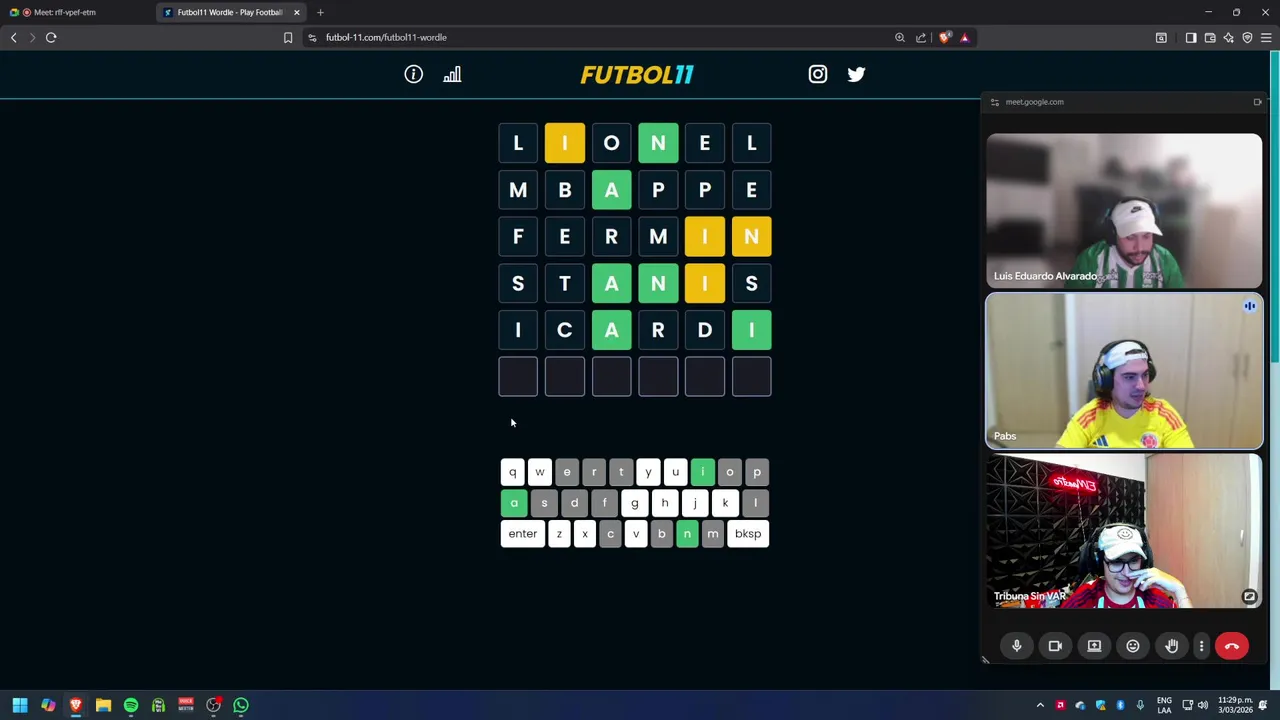Tap the 'z' key on virtual keyboard
This screenshot has height=720, width=1280.
(559, 534)
